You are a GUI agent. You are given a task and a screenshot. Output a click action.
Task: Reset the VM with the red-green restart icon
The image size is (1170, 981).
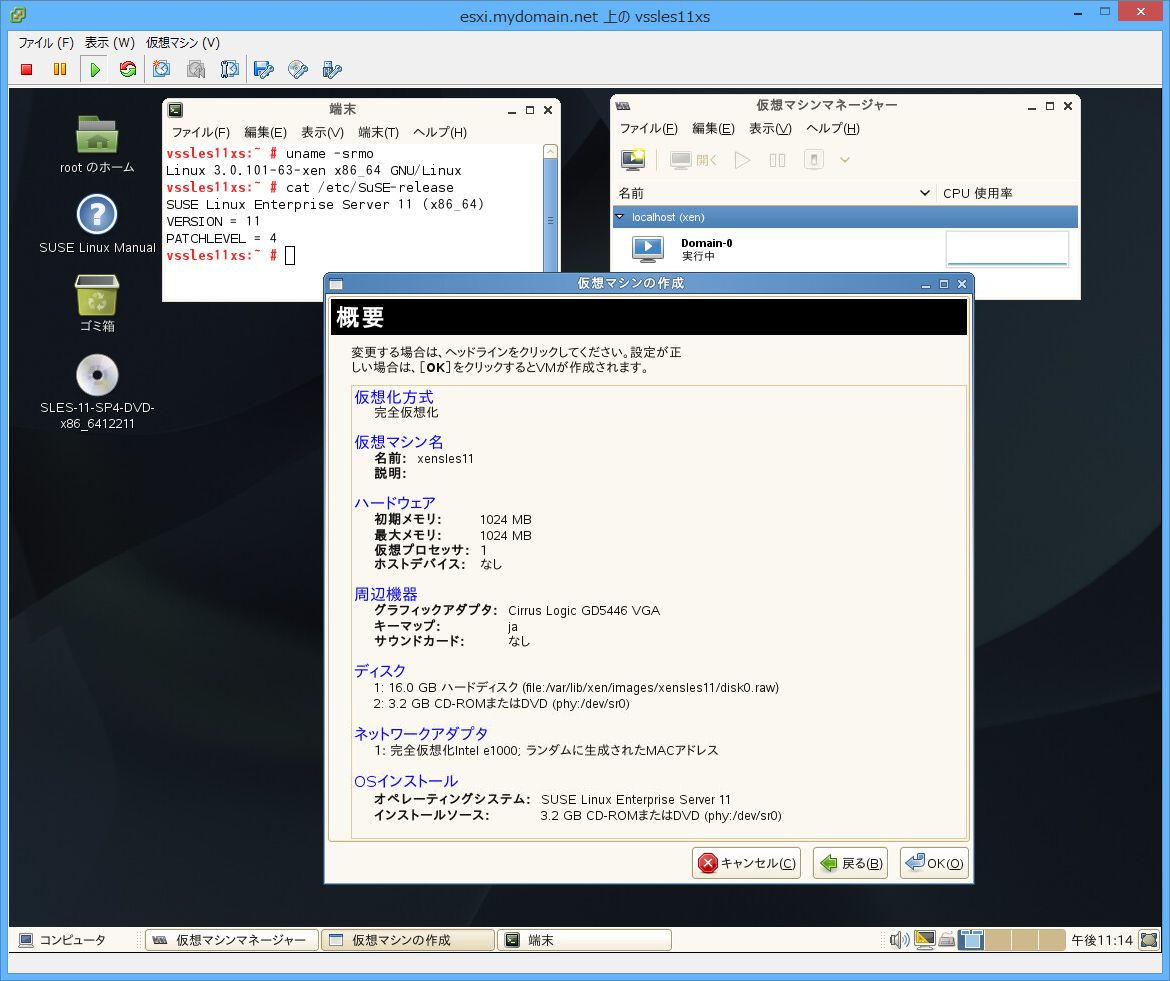[128, 69]
